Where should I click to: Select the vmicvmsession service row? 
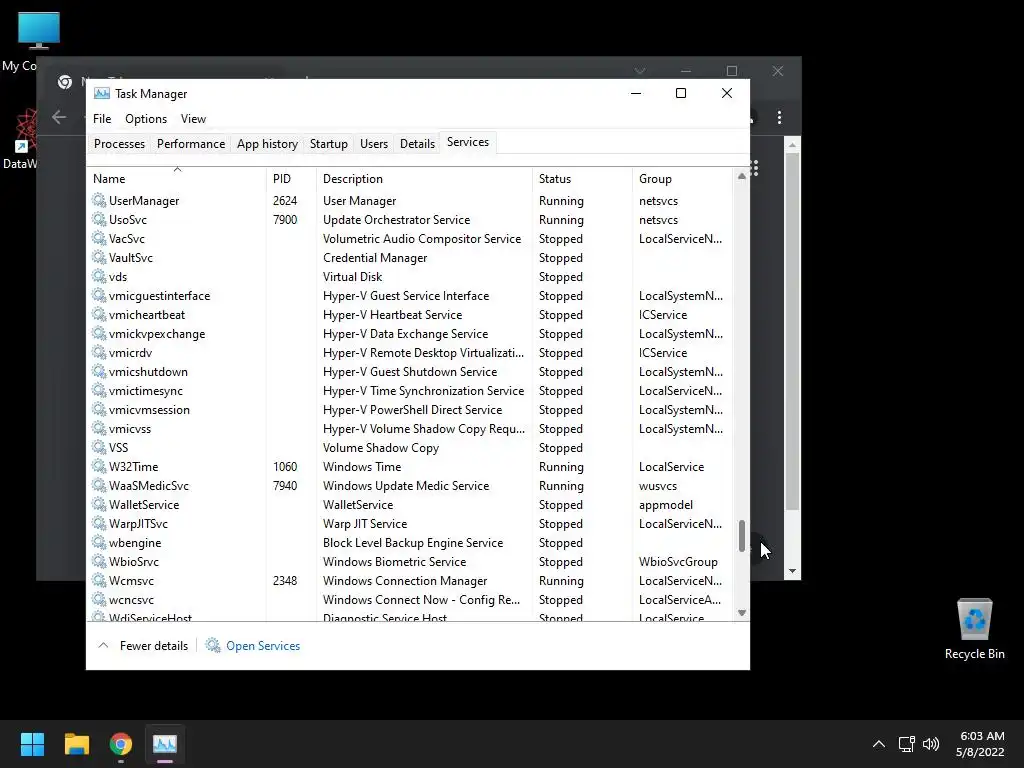[x=411, y=409]
